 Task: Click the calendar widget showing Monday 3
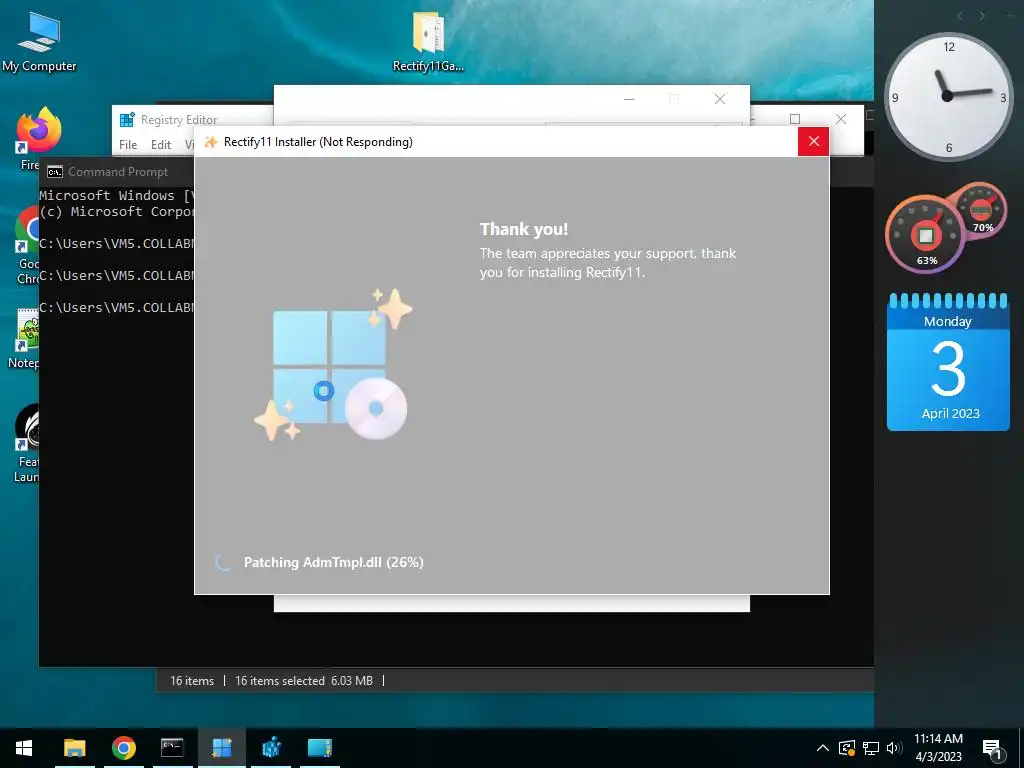[x=948, y=362]
